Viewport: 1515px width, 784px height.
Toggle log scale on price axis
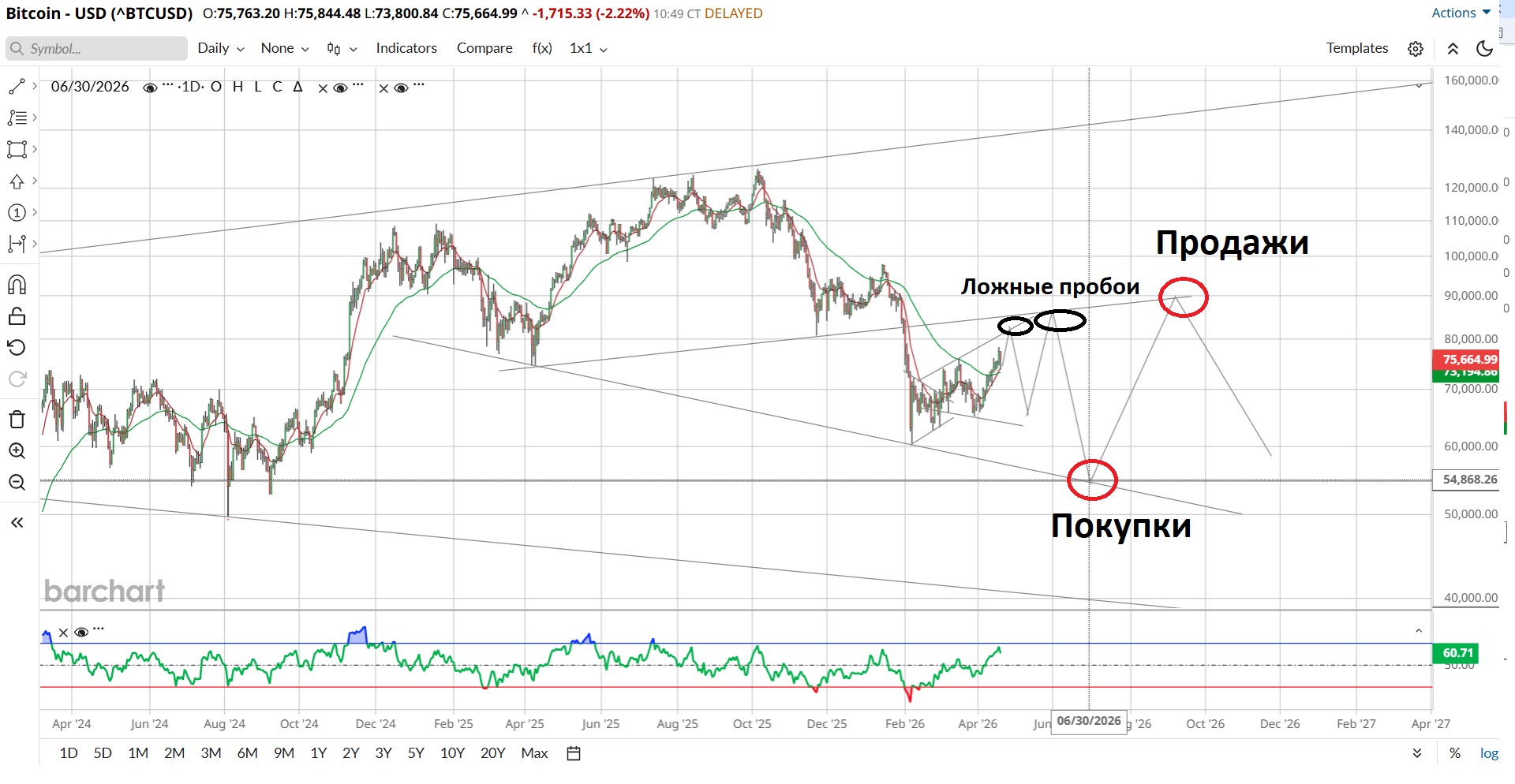1488,753
